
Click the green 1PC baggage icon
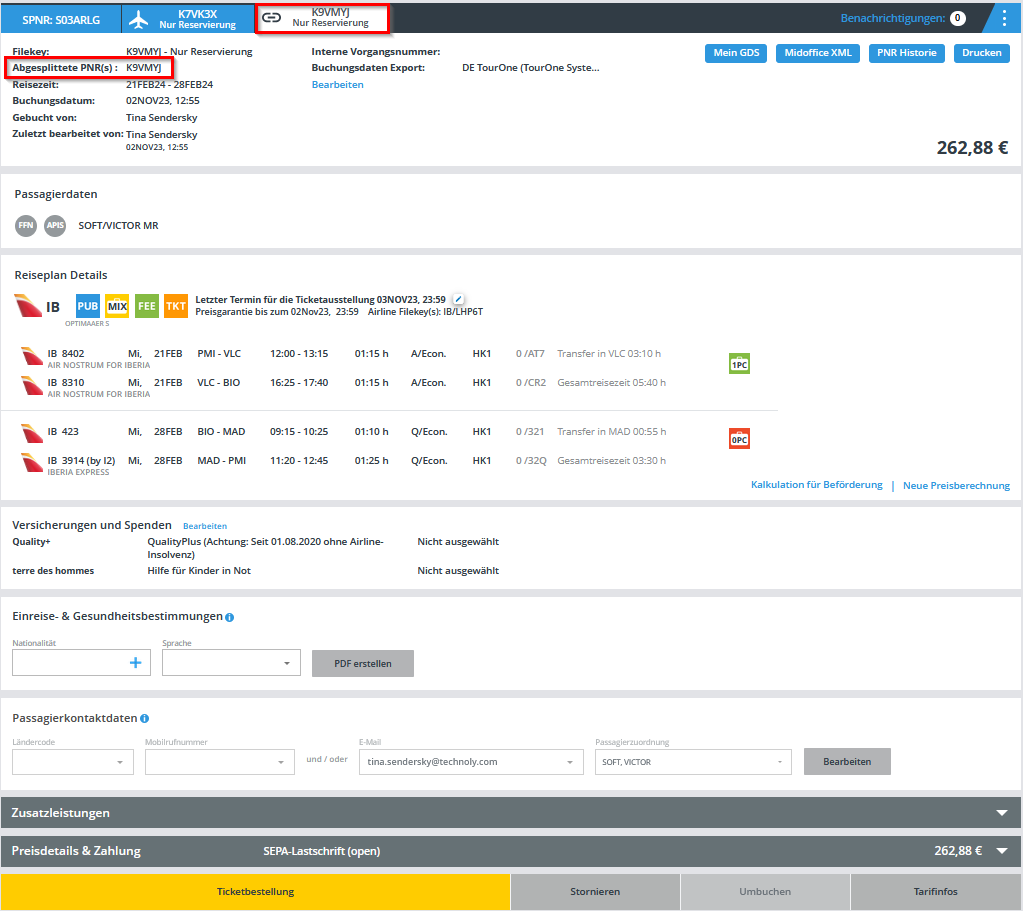pos(739,365)
